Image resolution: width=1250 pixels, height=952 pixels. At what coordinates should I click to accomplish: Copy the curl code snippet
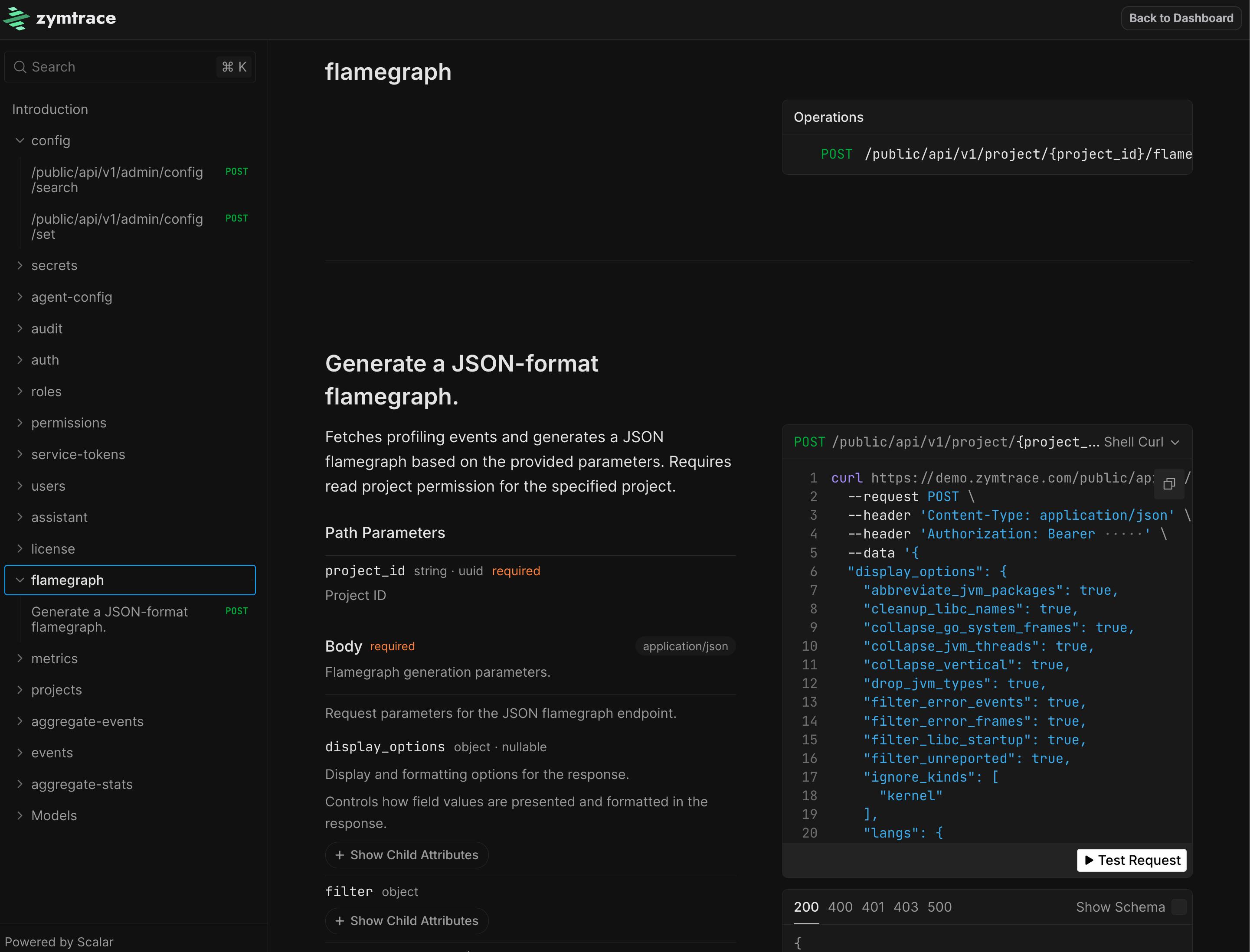(1169, 484)
